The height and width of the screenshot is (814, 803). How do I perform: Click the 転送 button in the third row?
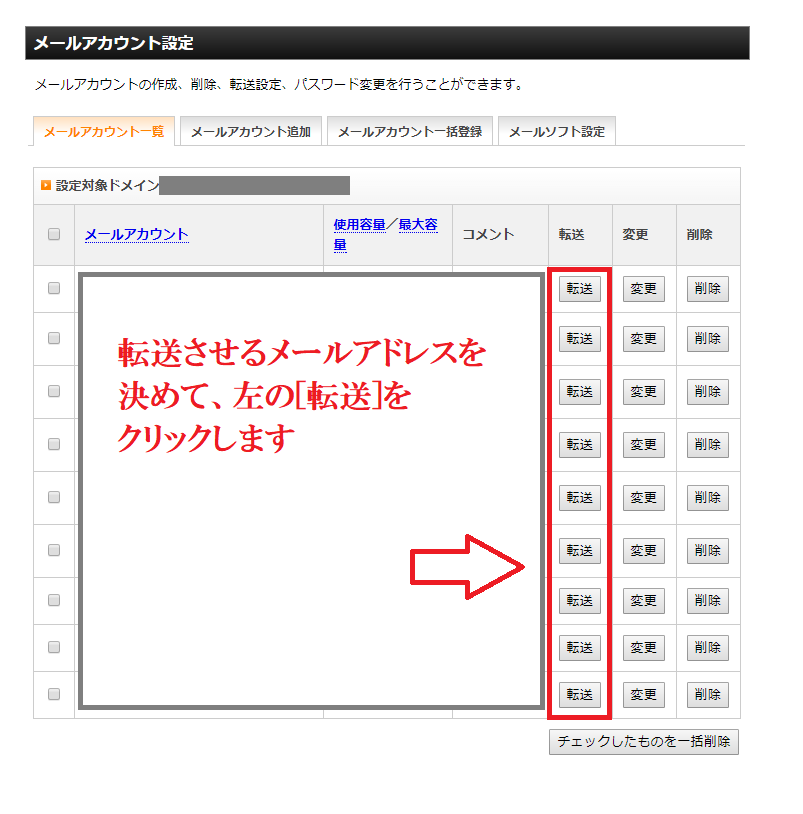(x=580, y=391)
